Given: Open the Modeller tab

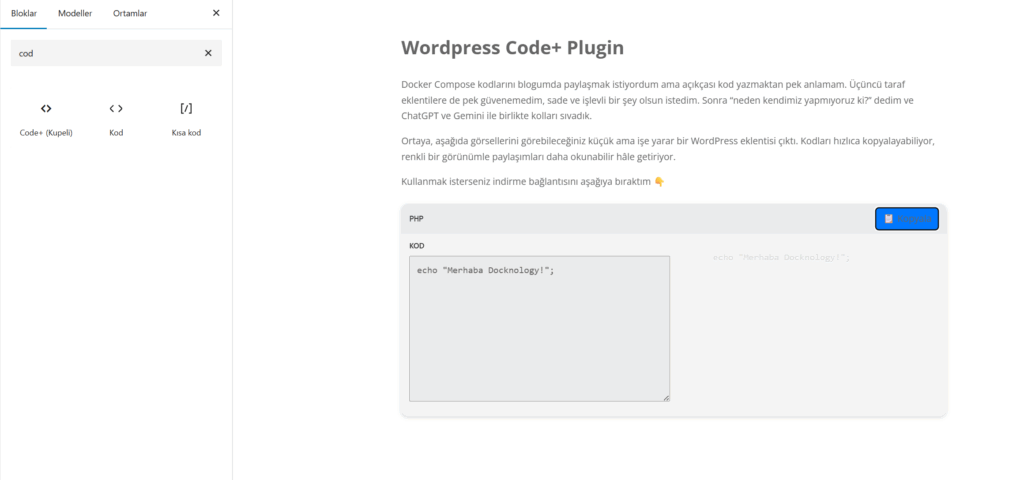Looking at the screenshot, I should coord(75,13).
